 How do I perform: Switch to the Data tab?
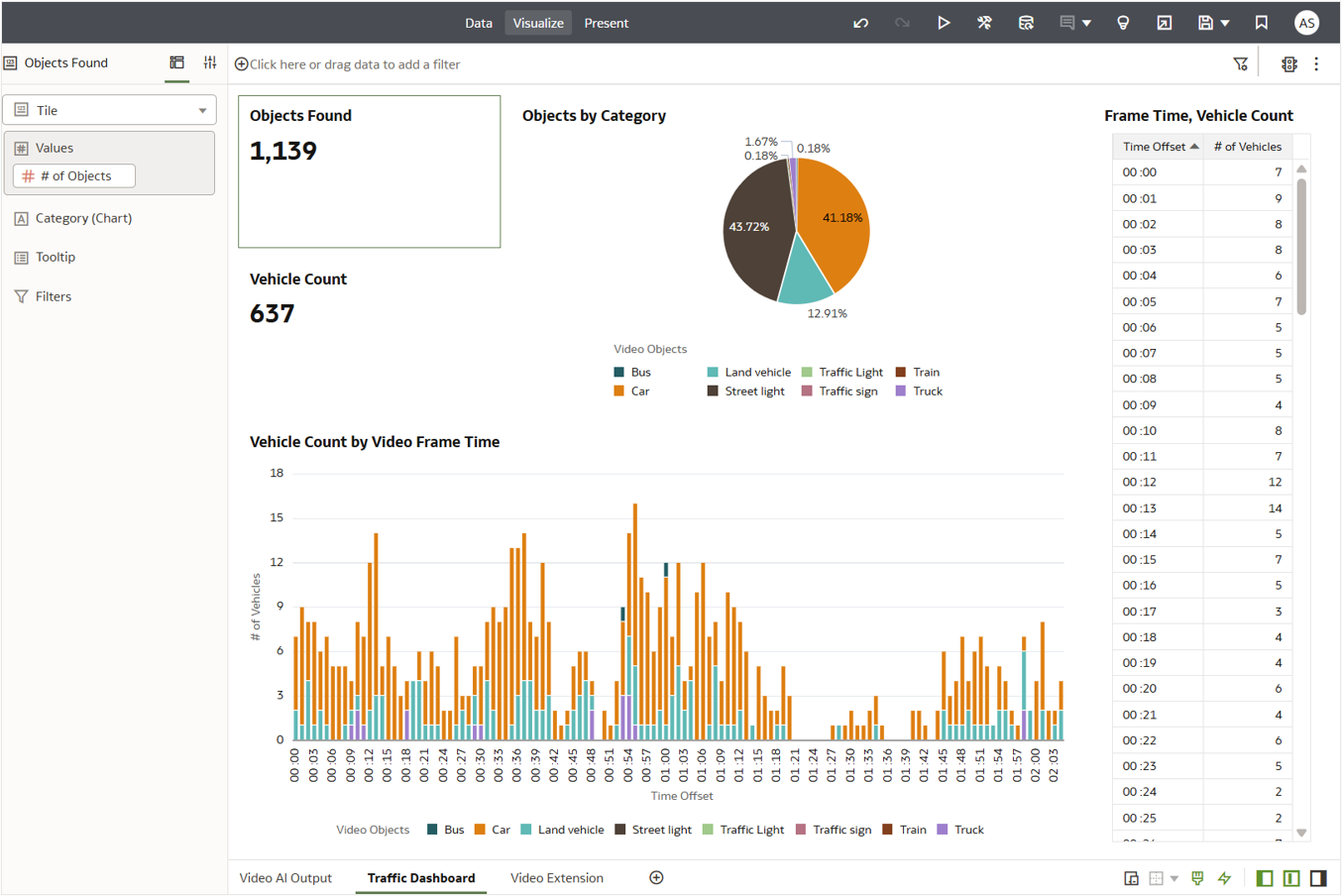click(x=479, y=22)
